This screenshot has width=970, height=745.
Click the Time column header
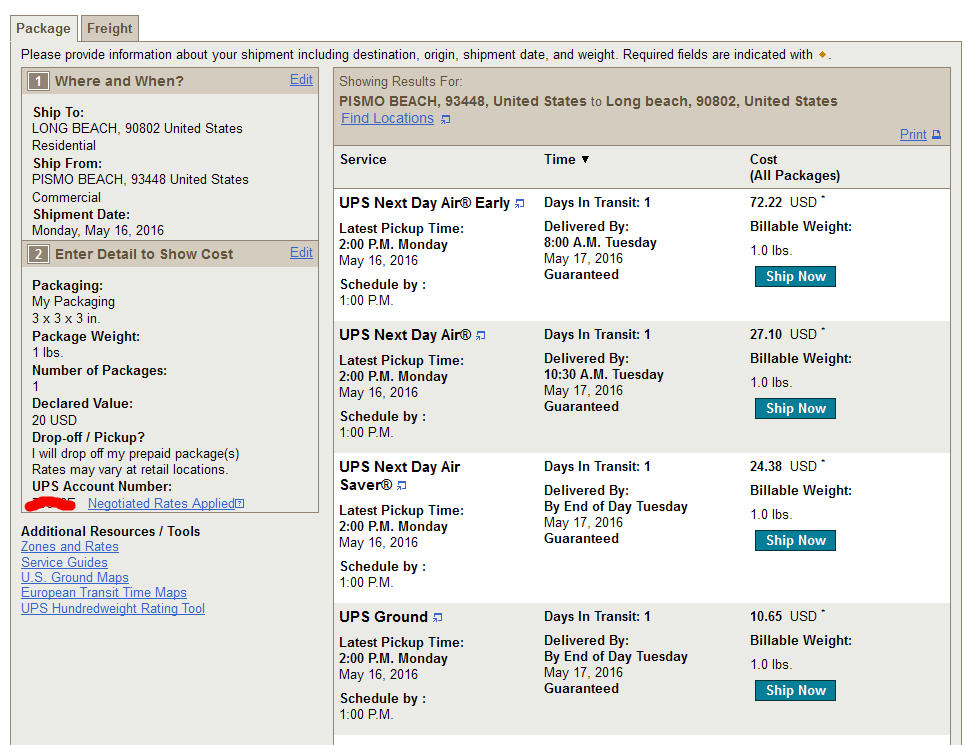pyautogui.click(x=560, y=160)
